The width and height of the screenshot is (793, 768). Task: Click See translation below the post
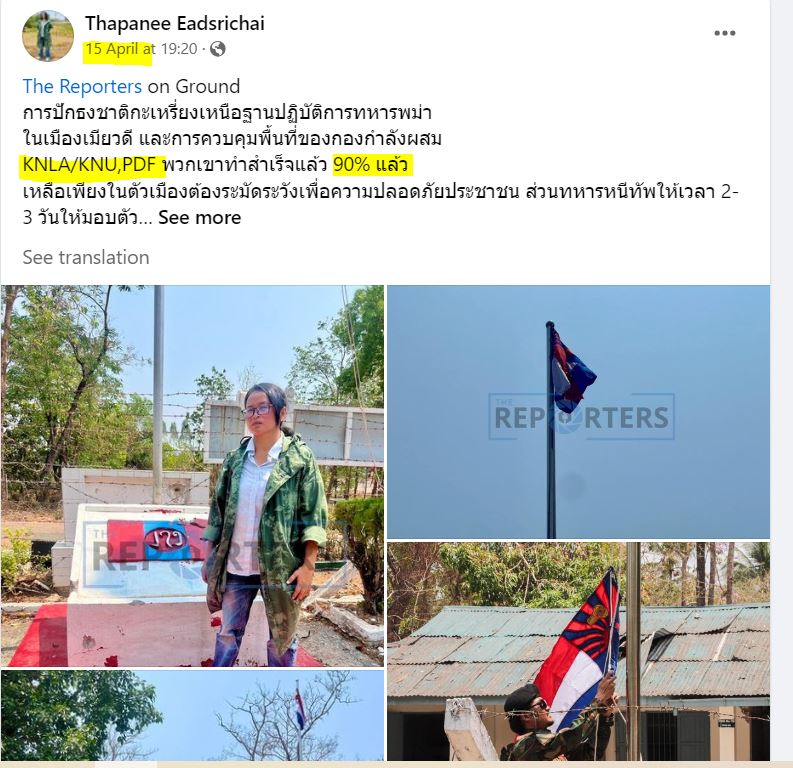[x=86, y=257]
